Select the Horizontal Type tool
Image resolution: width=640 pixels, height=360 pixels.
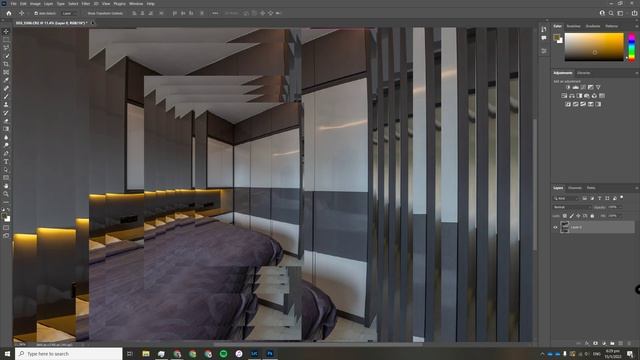[x=6, y=162]
